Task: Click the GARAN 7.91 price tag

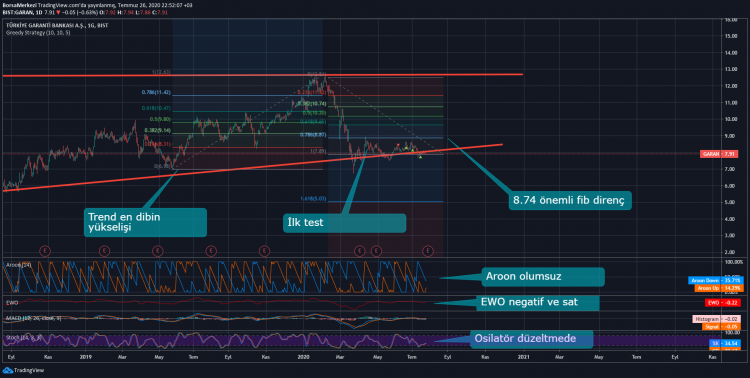Action: [719, 154]
